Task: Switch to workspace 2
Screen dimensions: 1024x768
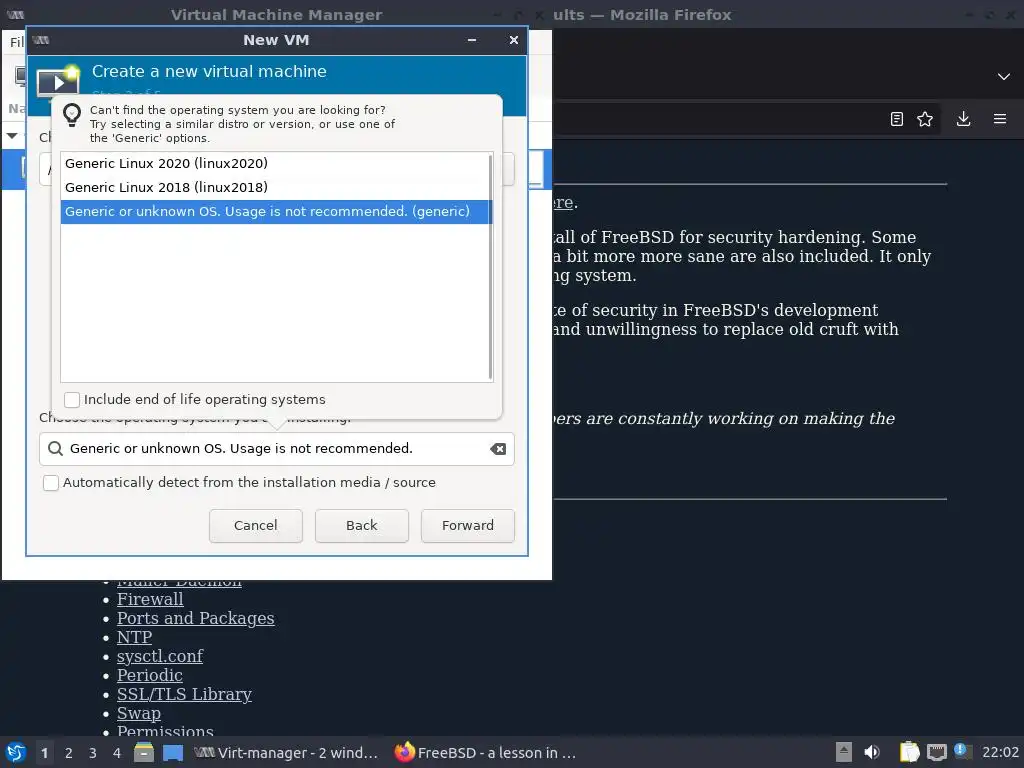Action: [x=69, y=753]
